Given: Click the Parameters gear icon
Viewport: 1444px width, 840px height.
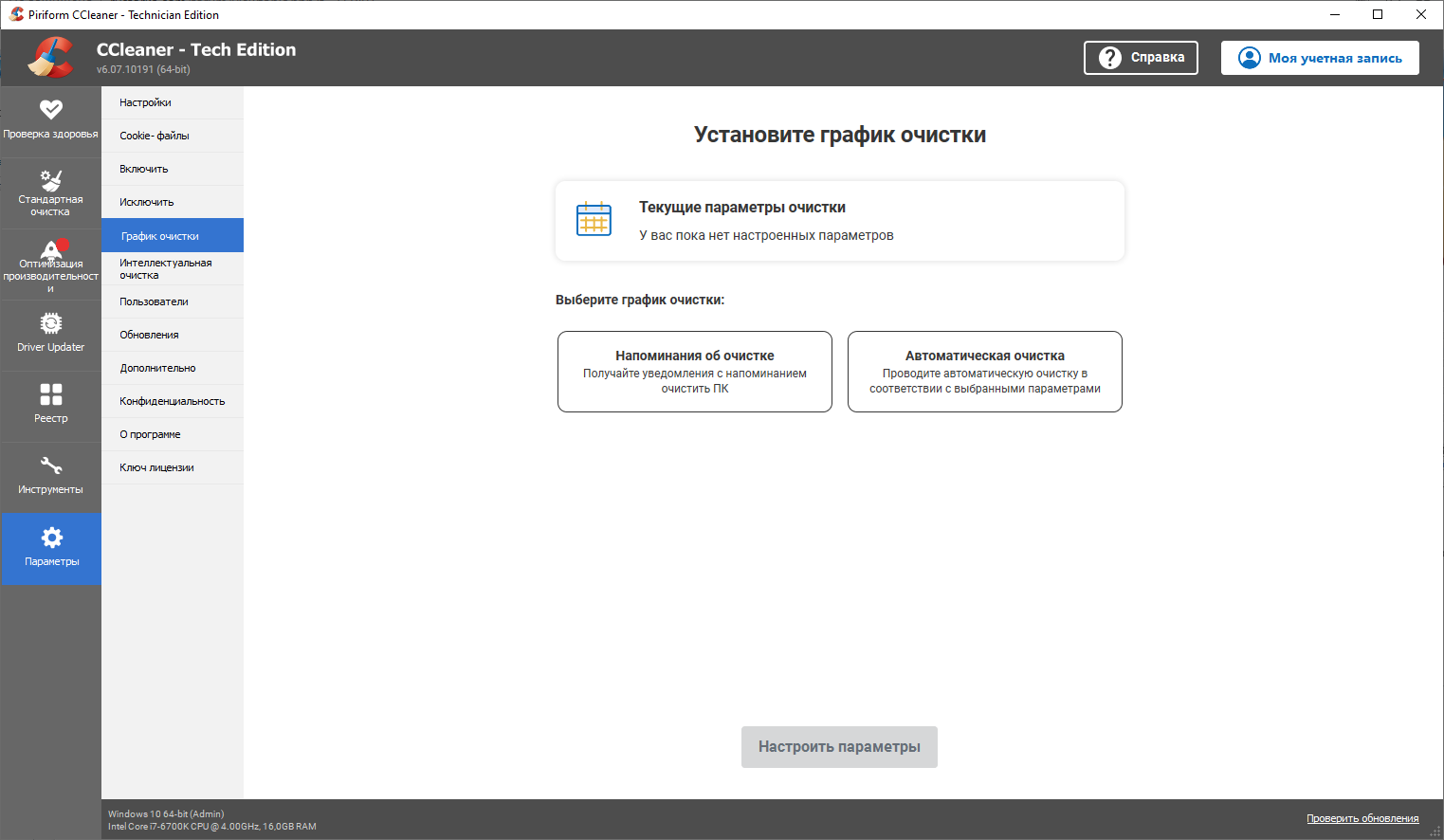Looking at the screenshot, I should (x=51, y=538).
